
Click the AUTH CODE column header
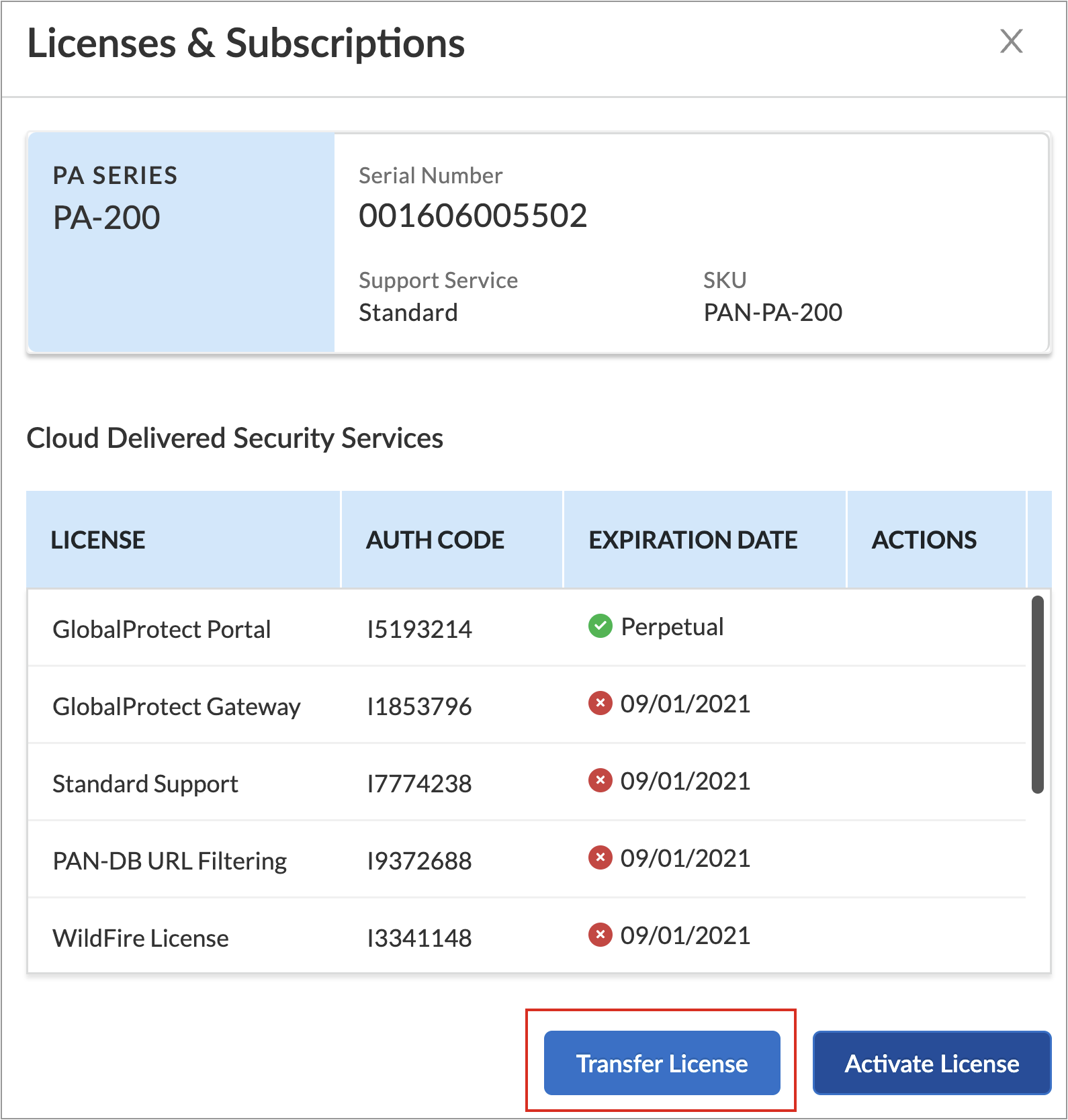[435, 541]
